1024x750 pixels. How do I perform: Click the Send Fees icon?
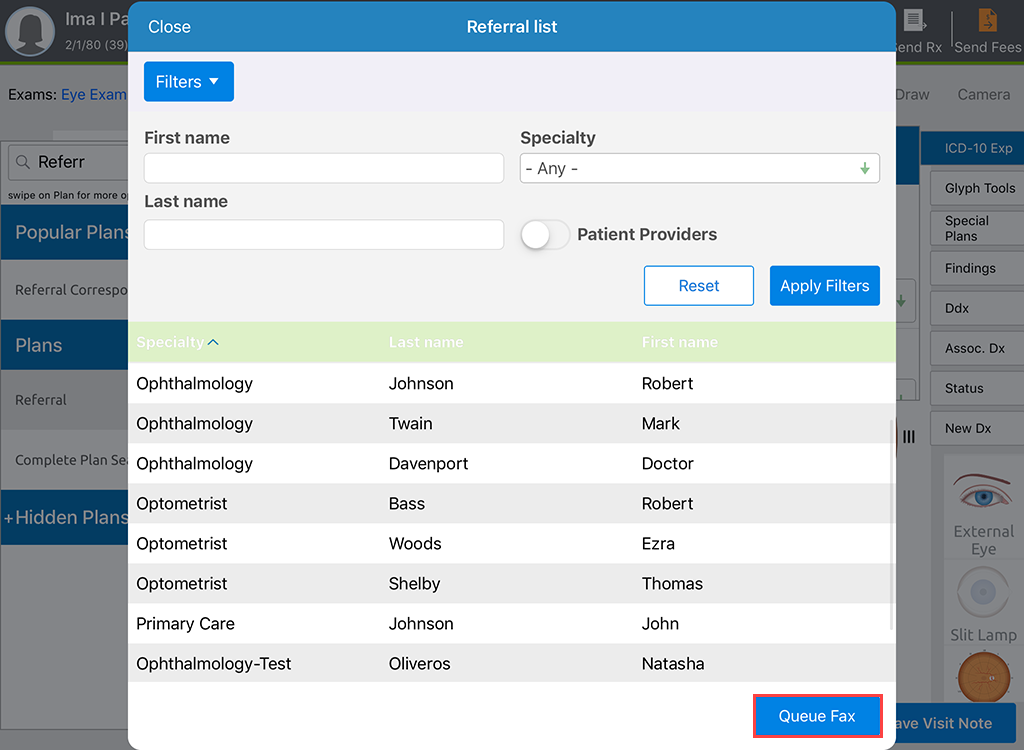(x=987, y=20)
